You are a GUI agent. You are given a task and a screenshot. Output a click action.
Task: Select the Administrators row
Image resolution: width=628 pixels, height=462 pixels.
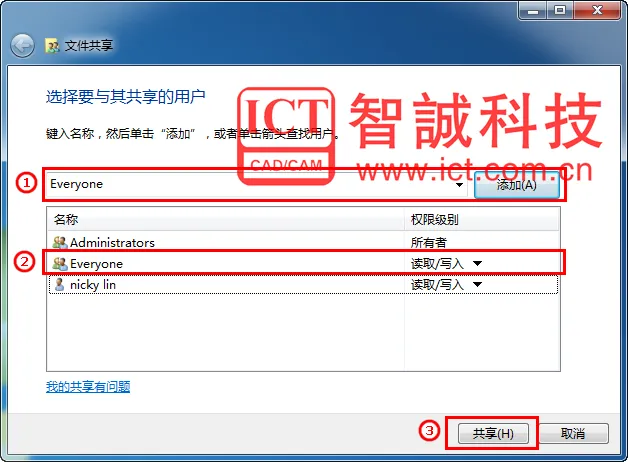[x=303, y=242]
